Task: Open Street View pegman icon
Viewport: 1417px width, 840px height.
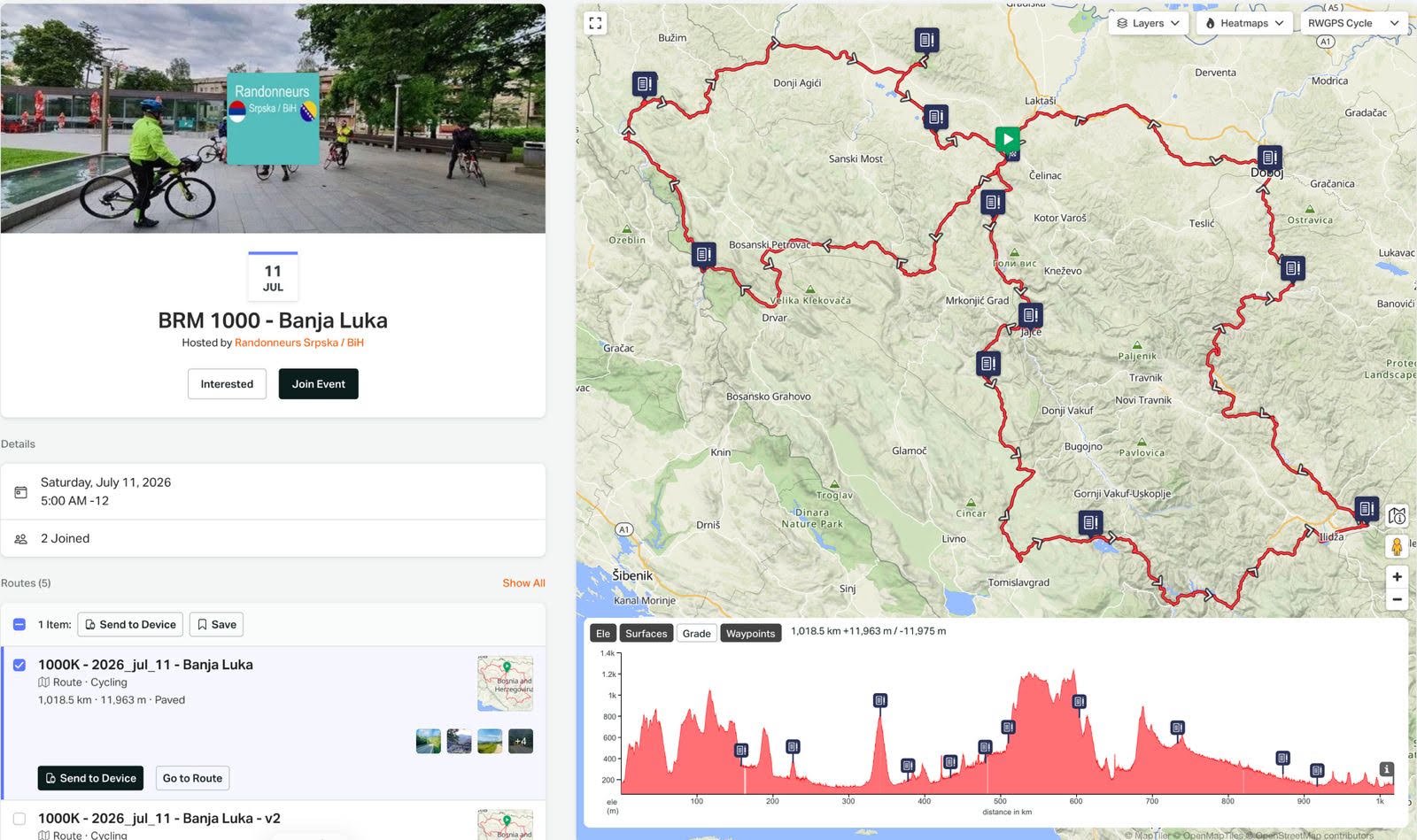Action: pos(1397,547)
